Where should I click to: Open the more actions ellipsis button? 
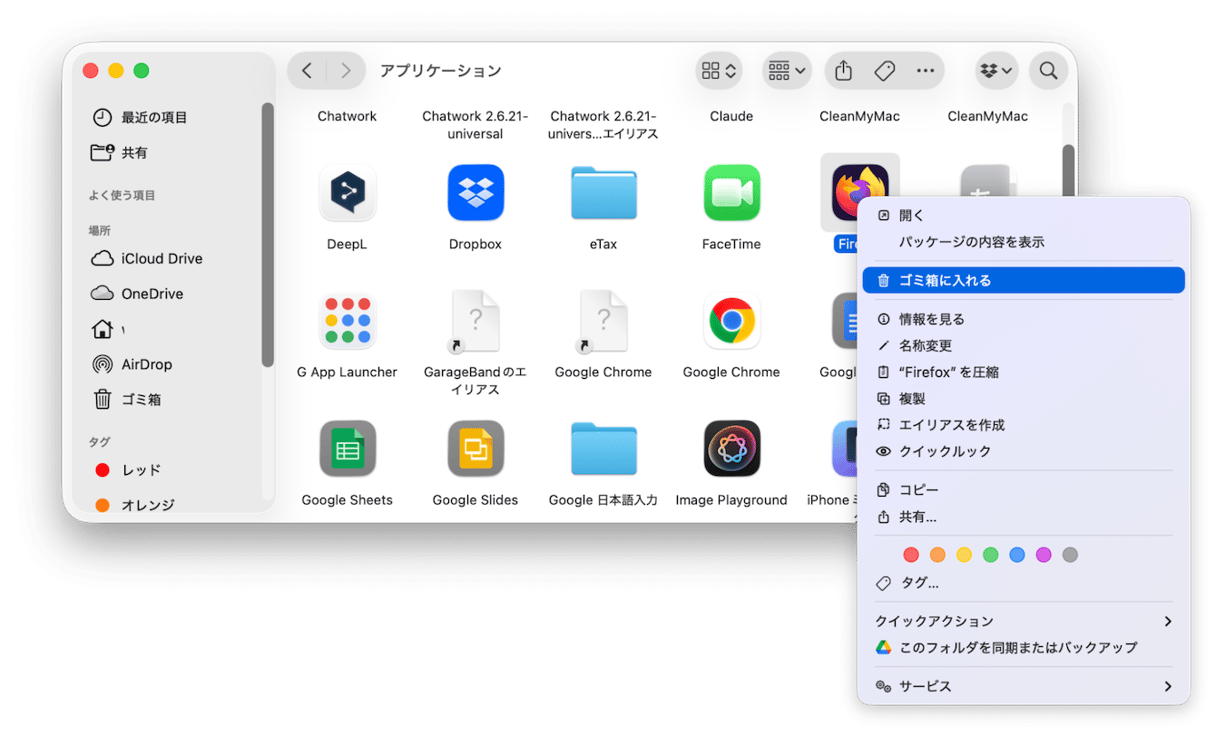click(925, 70)
